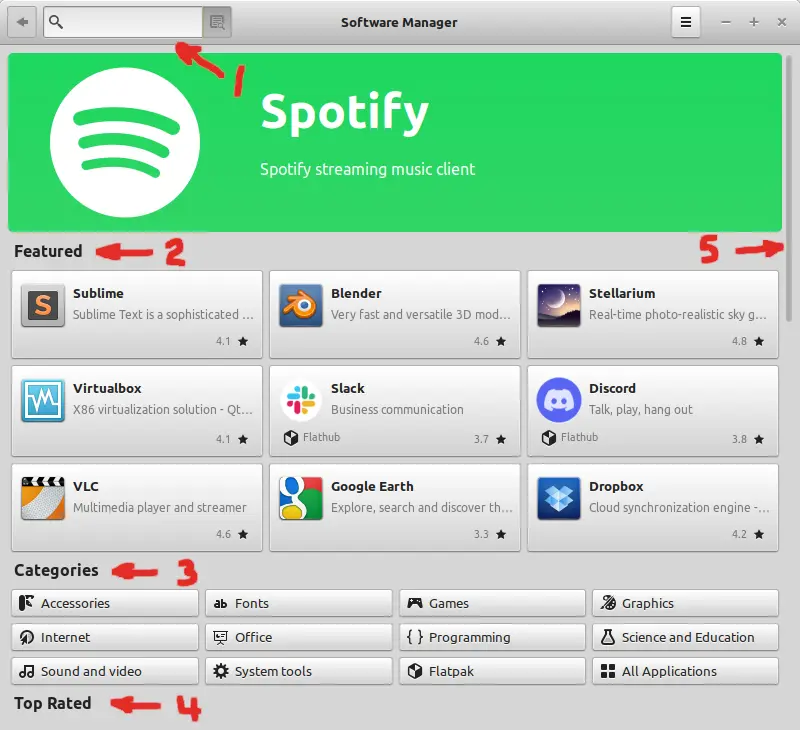The width and height of the screenshot is (800, 730).
Task: Select the Internet category
Action: pyautogui.click(x=105, y=637)
